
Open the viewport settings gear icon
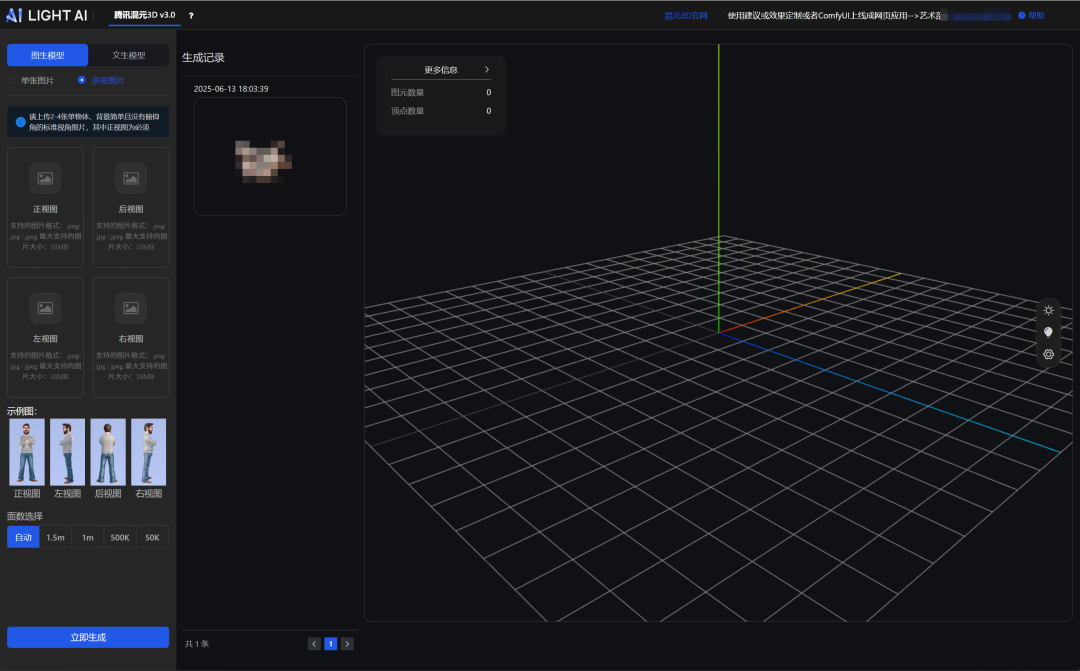1048,354
